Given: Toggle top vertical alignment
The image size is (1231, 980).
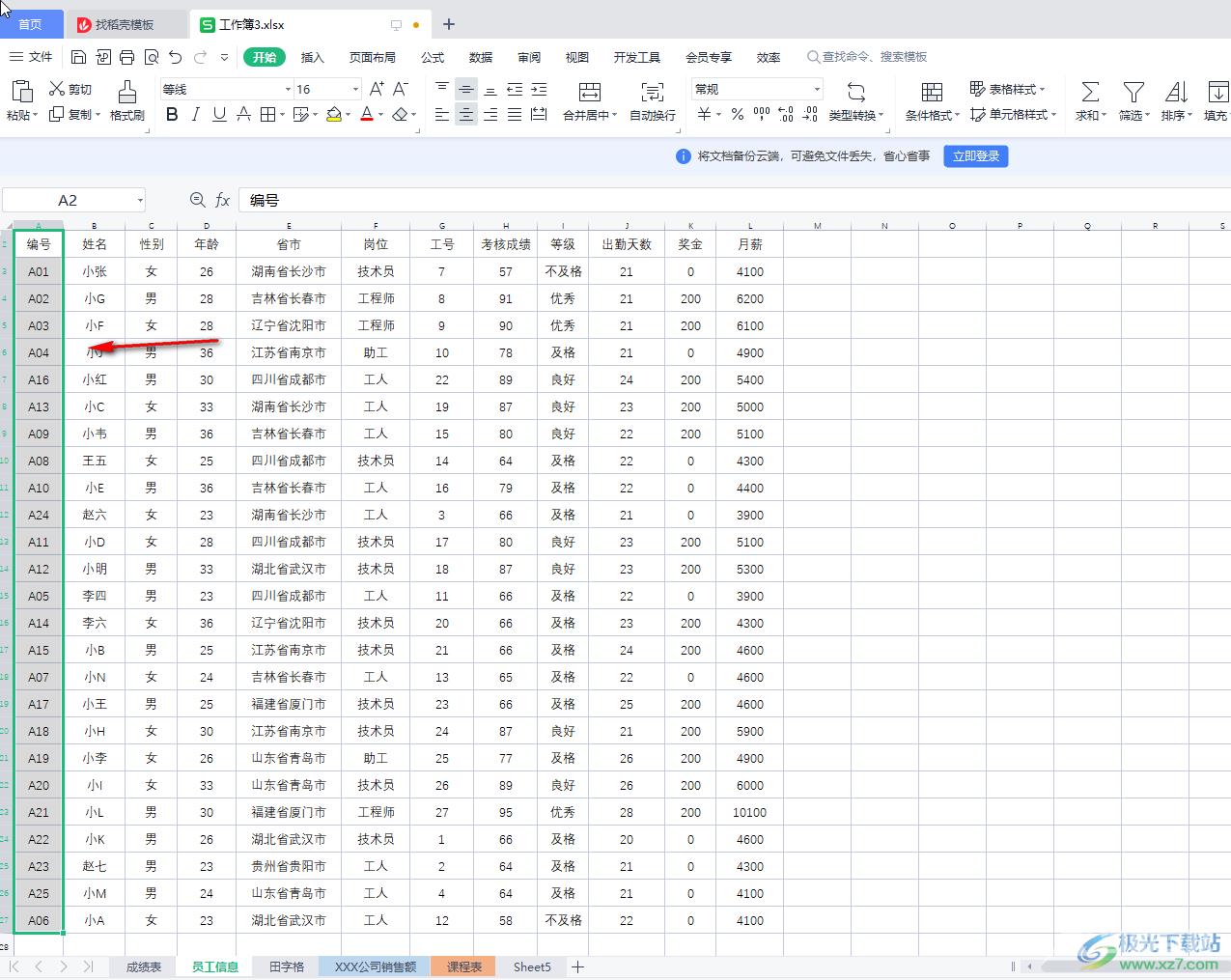Looking at the screenshot, I should point(442,89).
